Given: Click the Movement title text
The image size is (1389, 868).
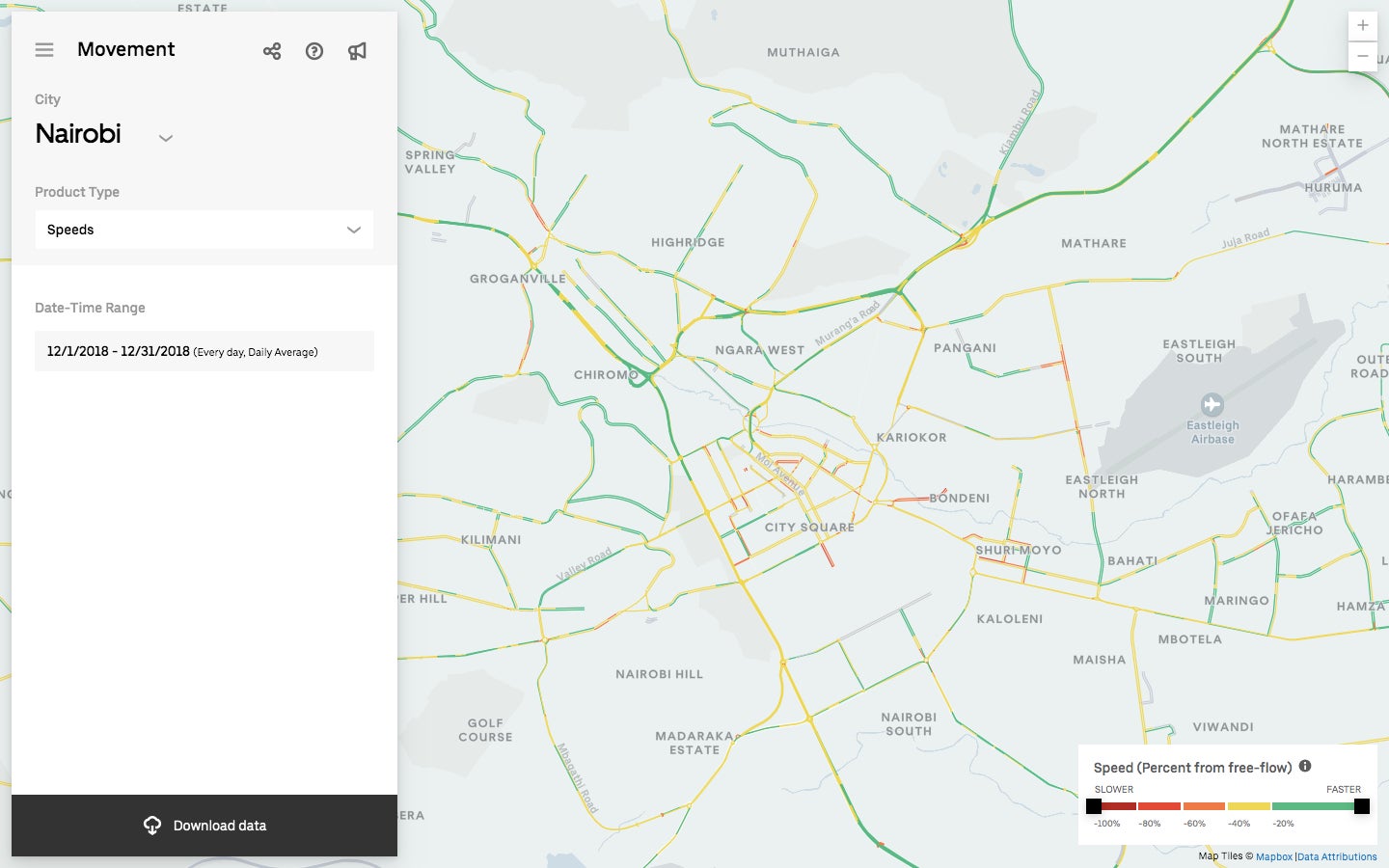Looking at the screenshot, I should (x=126, y=49).
